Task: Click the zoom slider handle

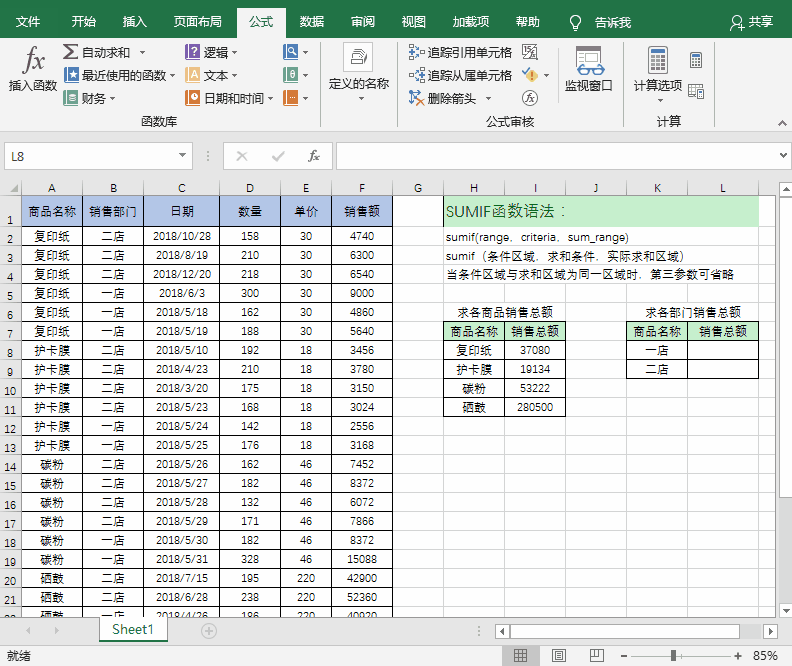Action: click(x=673, y=656)
